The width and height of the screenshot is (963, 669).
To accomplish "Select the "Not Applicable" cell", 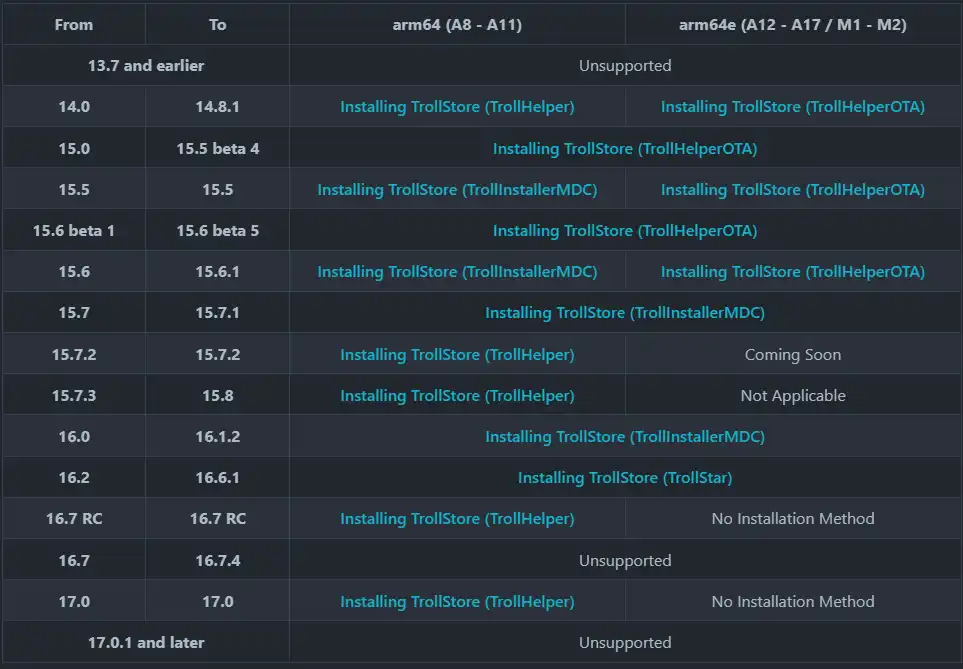I will (792, 396).
